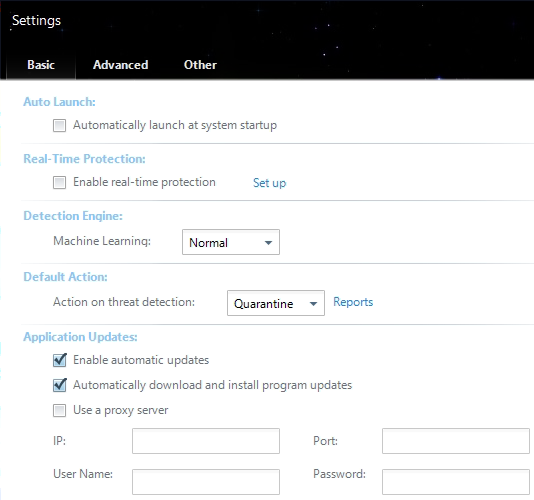Click the label Automatically launch at system startup
534x500 pixels.
click(x=175, y=125)
